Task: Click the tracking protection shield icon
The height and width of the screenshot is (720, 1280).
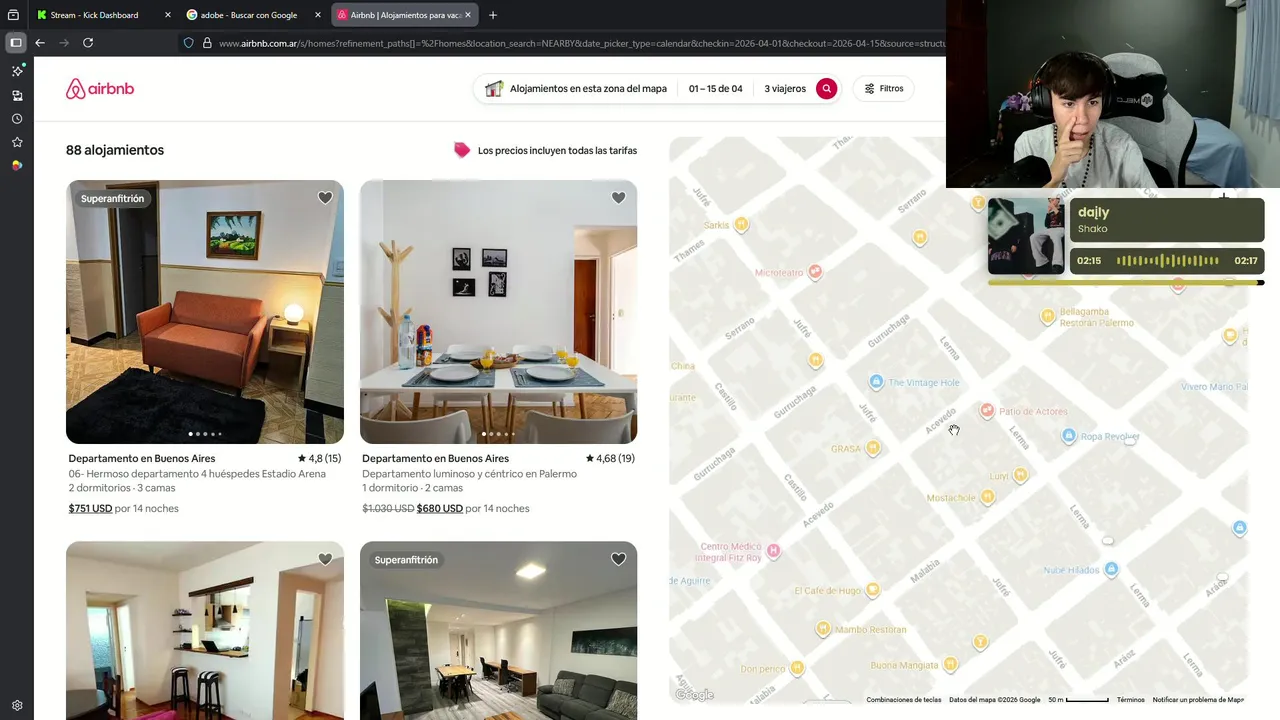Action: coord(188,43)
